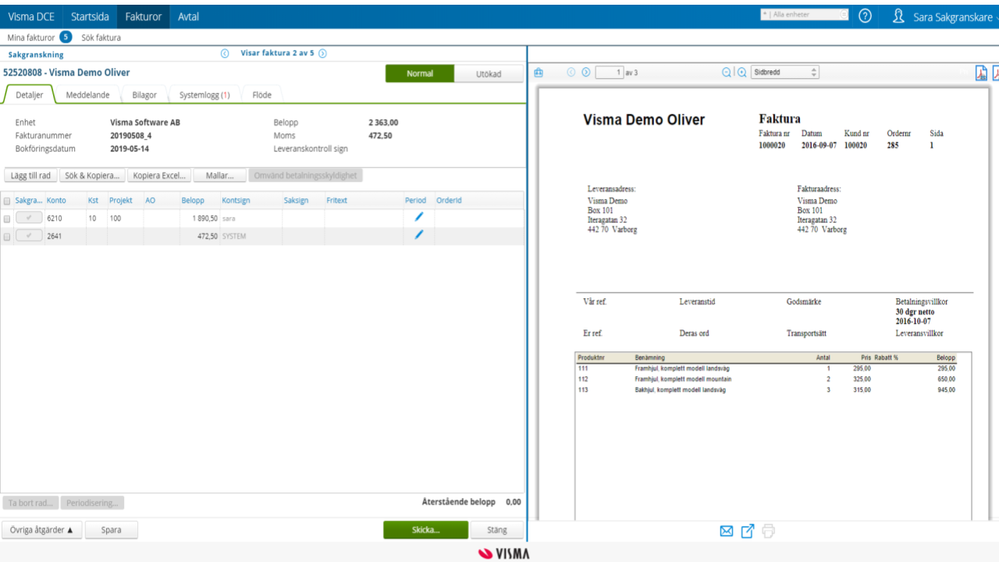Image resolution: width=999 pixels, height=562 pixels.
Task: Select the Detaljer tab
Action: 29,94
